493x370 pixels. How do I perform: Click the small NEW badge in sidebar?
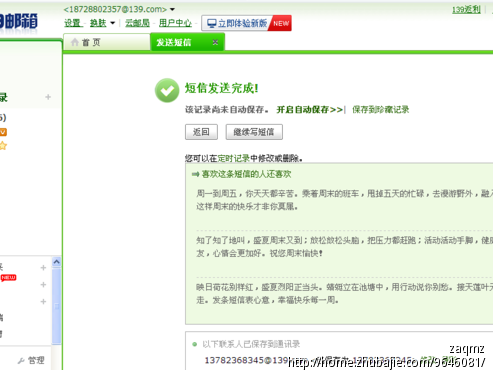tap(8, 278)
